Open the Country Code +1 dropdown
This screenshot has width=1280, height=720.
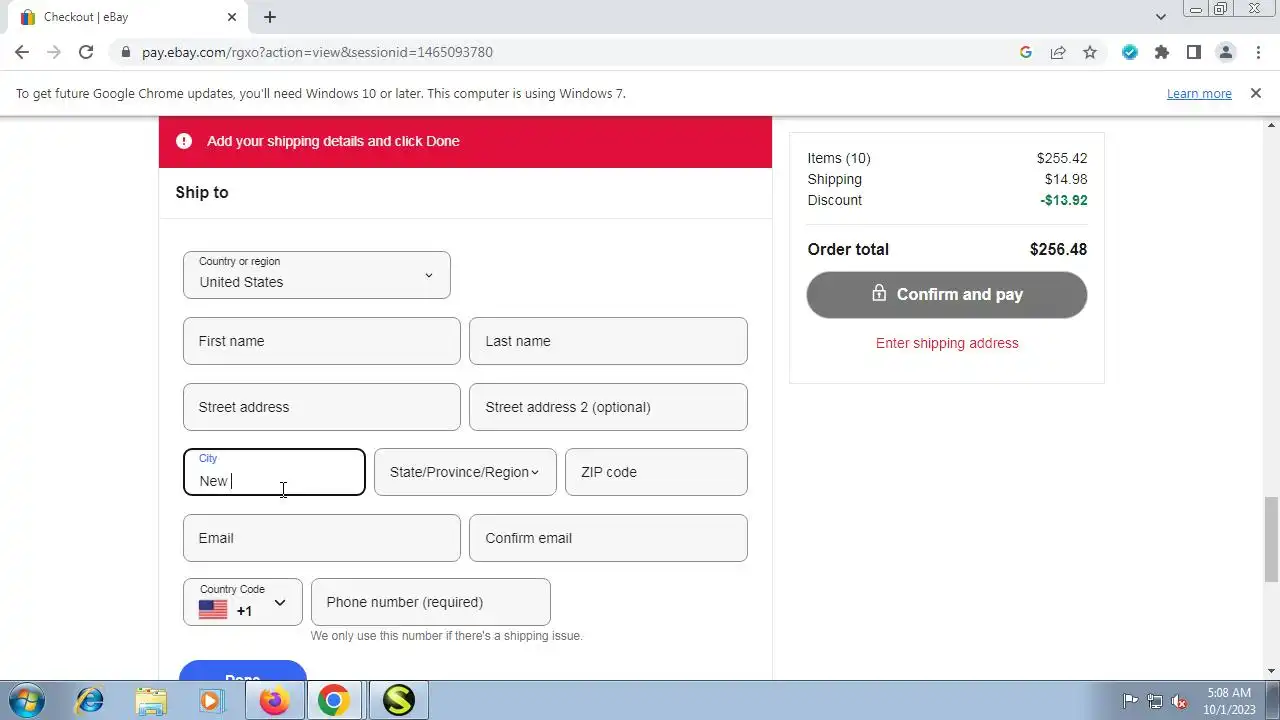(243, 602)
